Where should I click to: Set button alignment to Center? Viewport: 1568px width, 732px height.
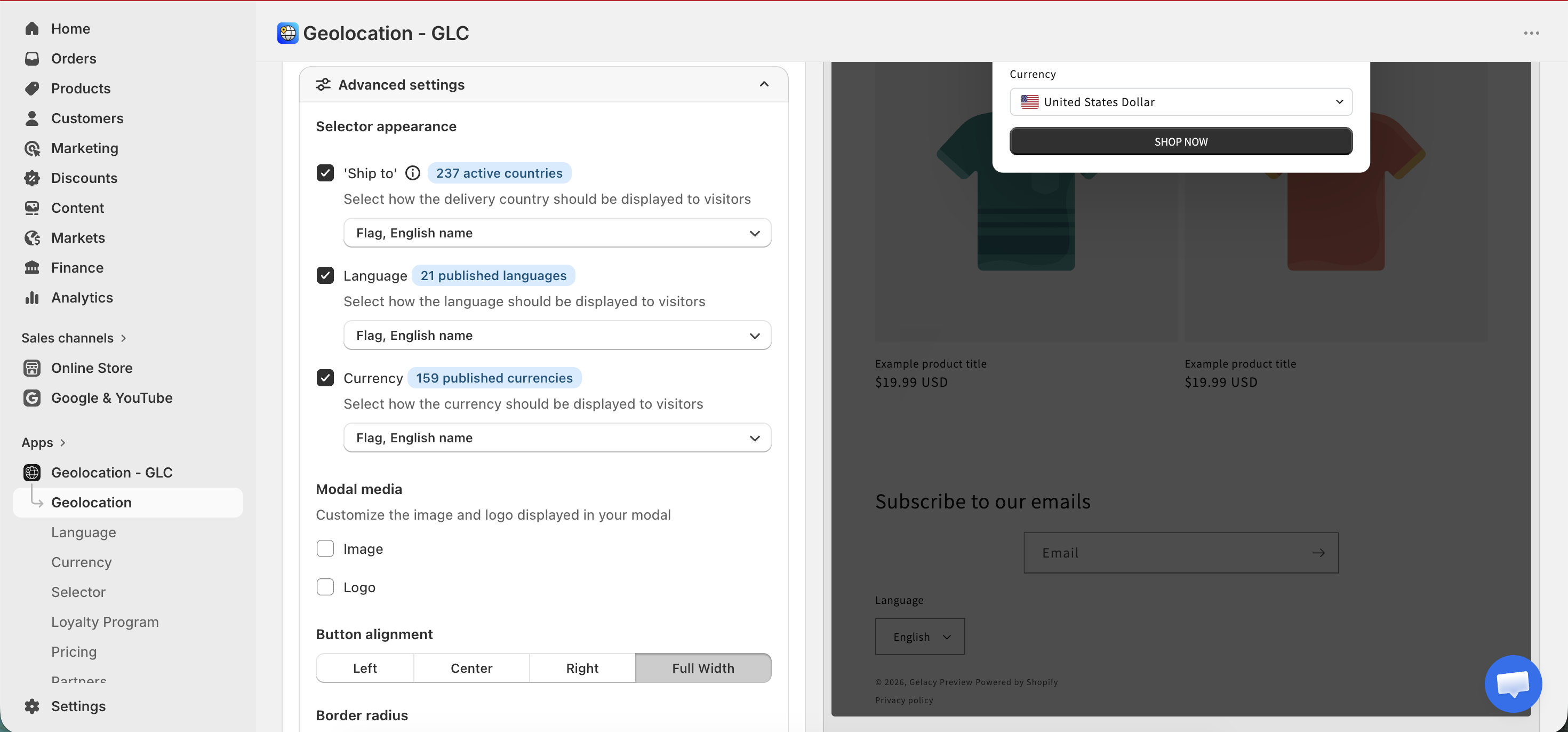(472, 668)
